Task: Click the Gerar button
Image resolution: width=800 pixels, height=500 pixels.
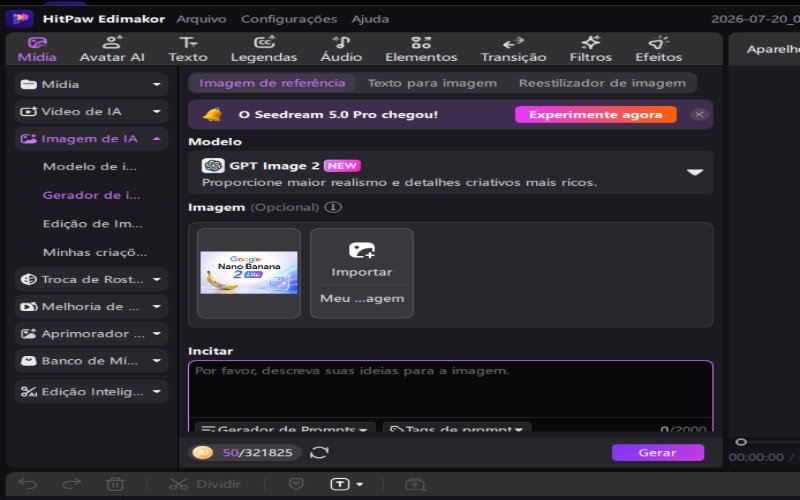Action: click(x=658, y=453)
